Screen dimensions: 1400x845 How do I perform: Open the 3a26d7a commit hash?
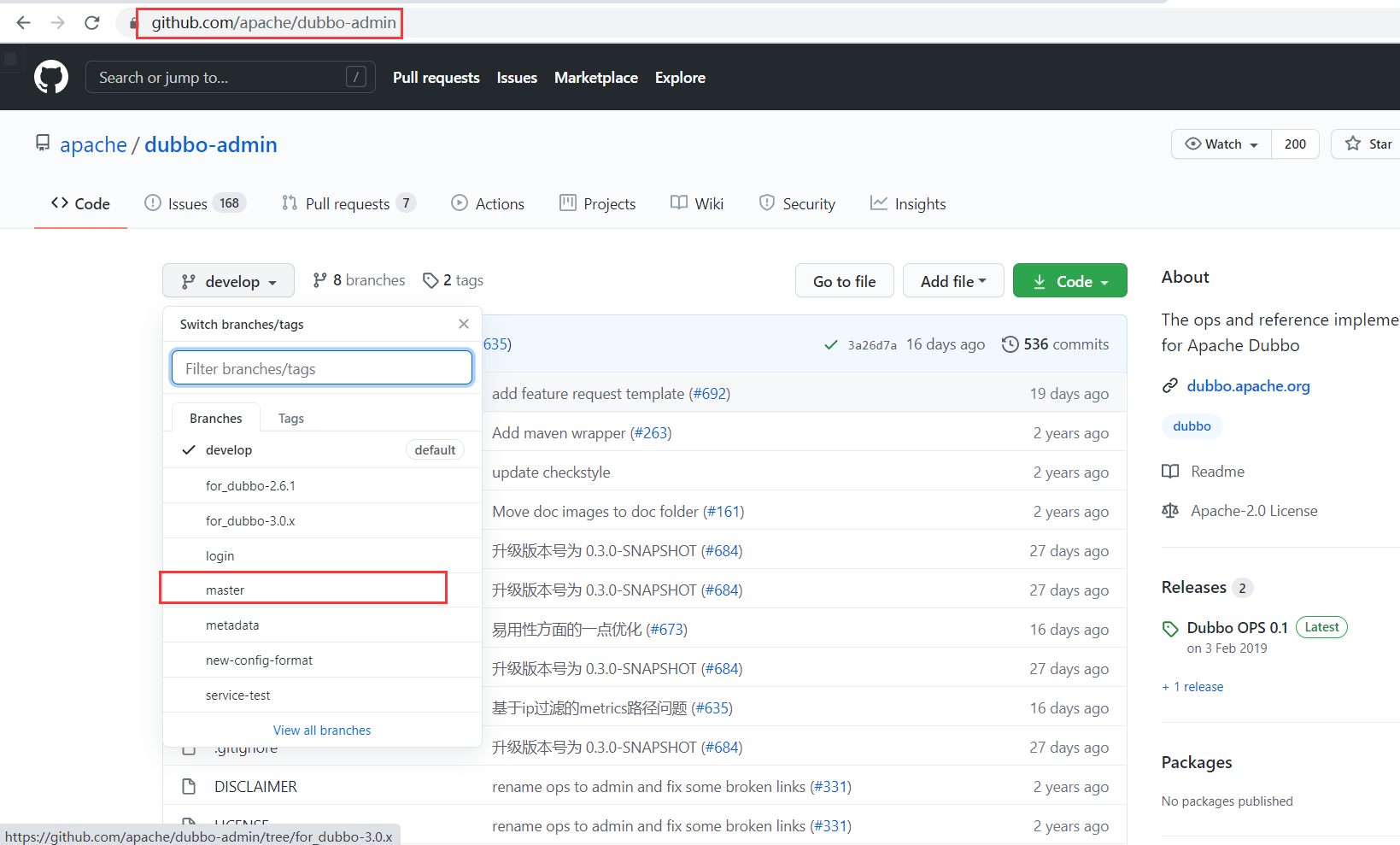click(x=872, y=345)
